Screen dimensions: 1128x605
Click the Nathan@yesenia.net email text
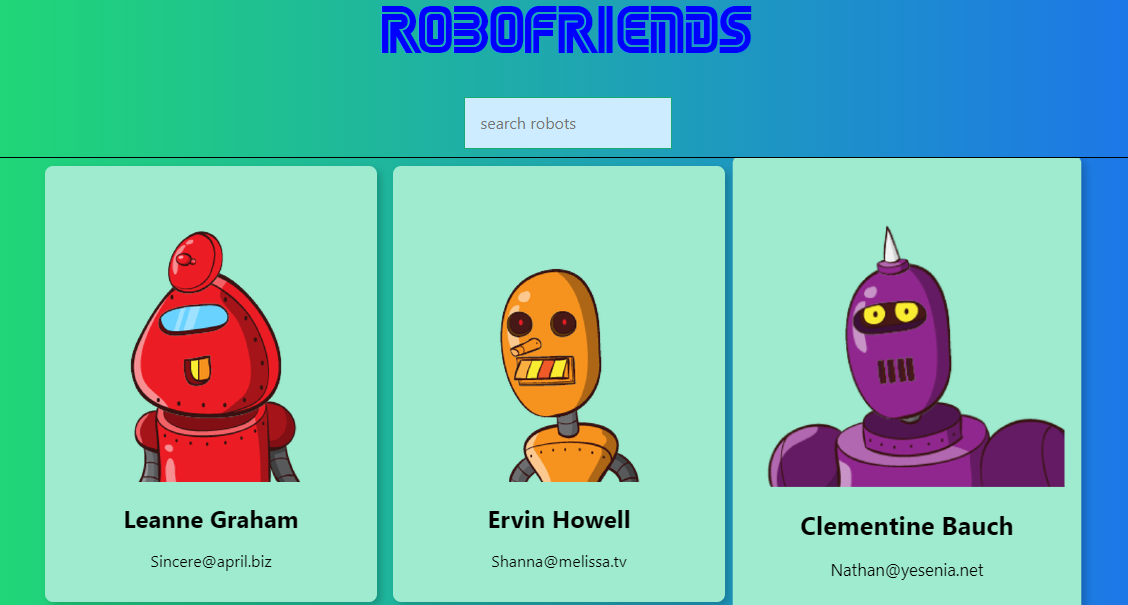906,570
